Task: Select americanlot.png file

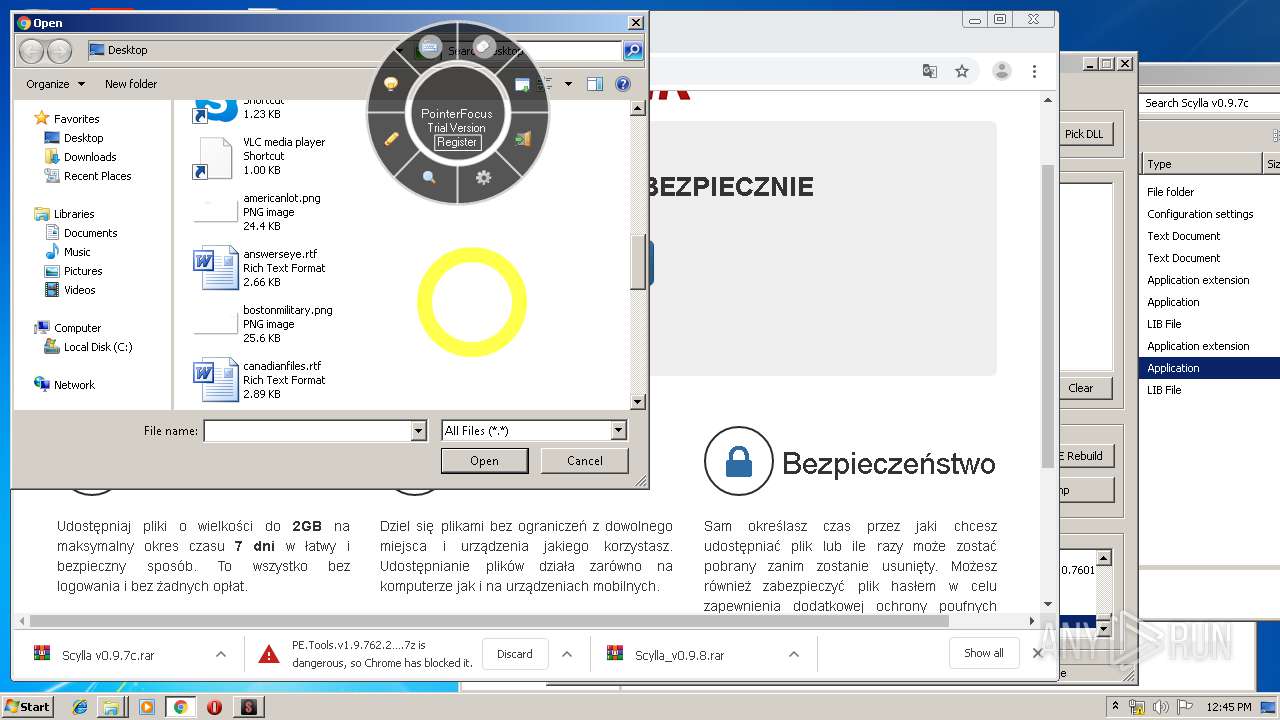Action: click(x=262, y=212)
